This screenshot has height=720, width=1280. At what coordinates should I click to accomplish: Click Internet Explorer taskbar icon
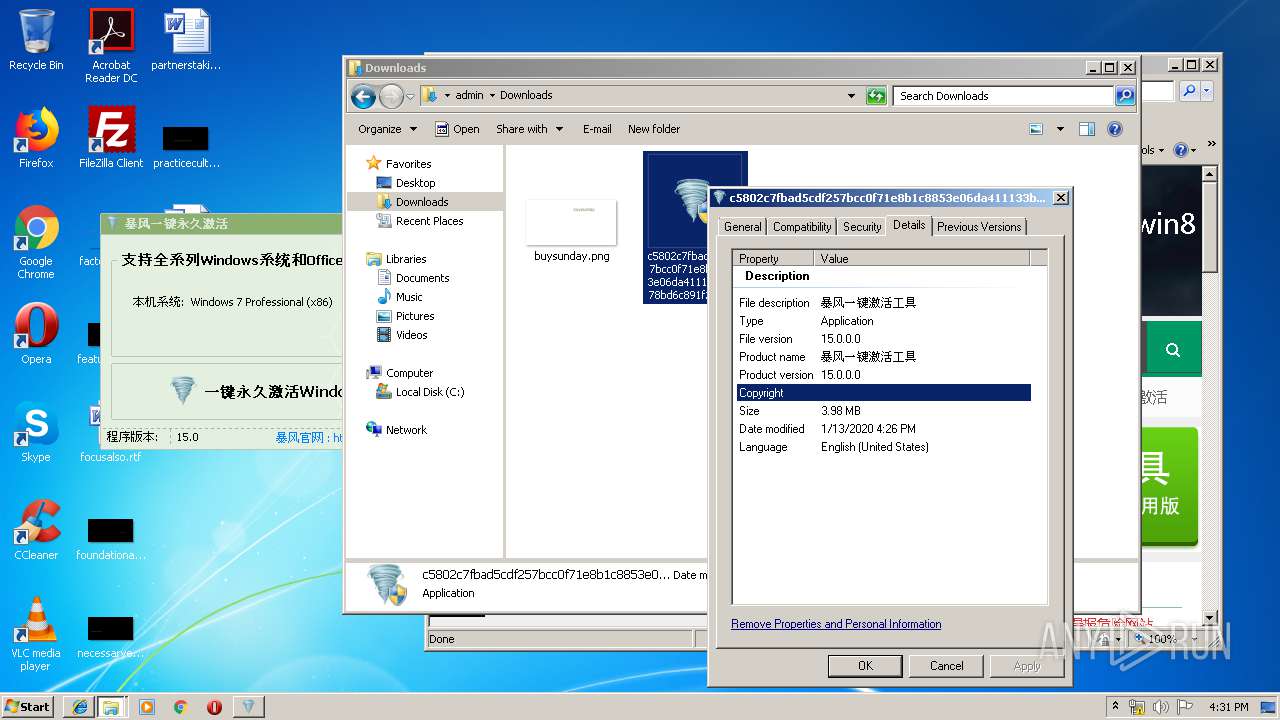(x=79, y=706)
